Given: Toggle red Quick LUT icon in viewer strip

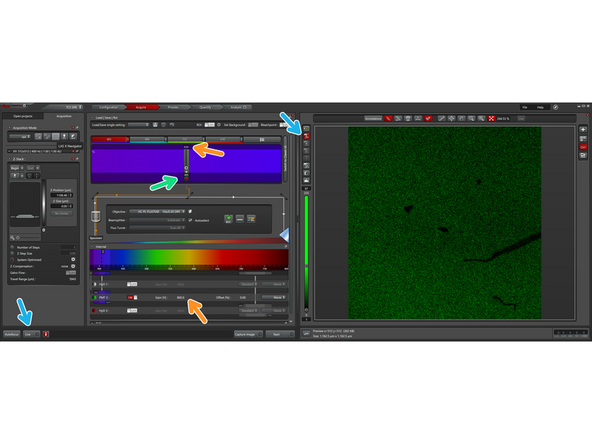Looking at the screenshot, I should [x=306, y=136].
